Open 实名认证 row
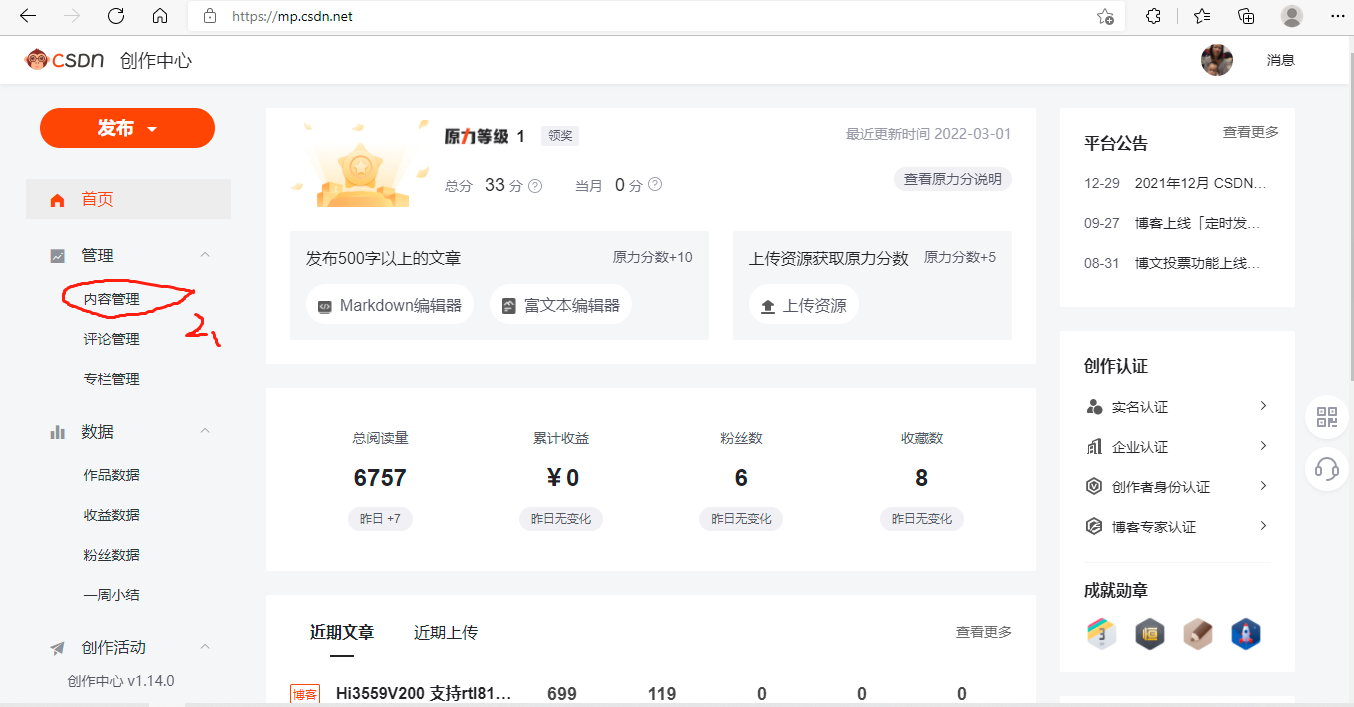Viewport: 1354px width, 707px height. pyautogui.click(x=1177, y=407)
